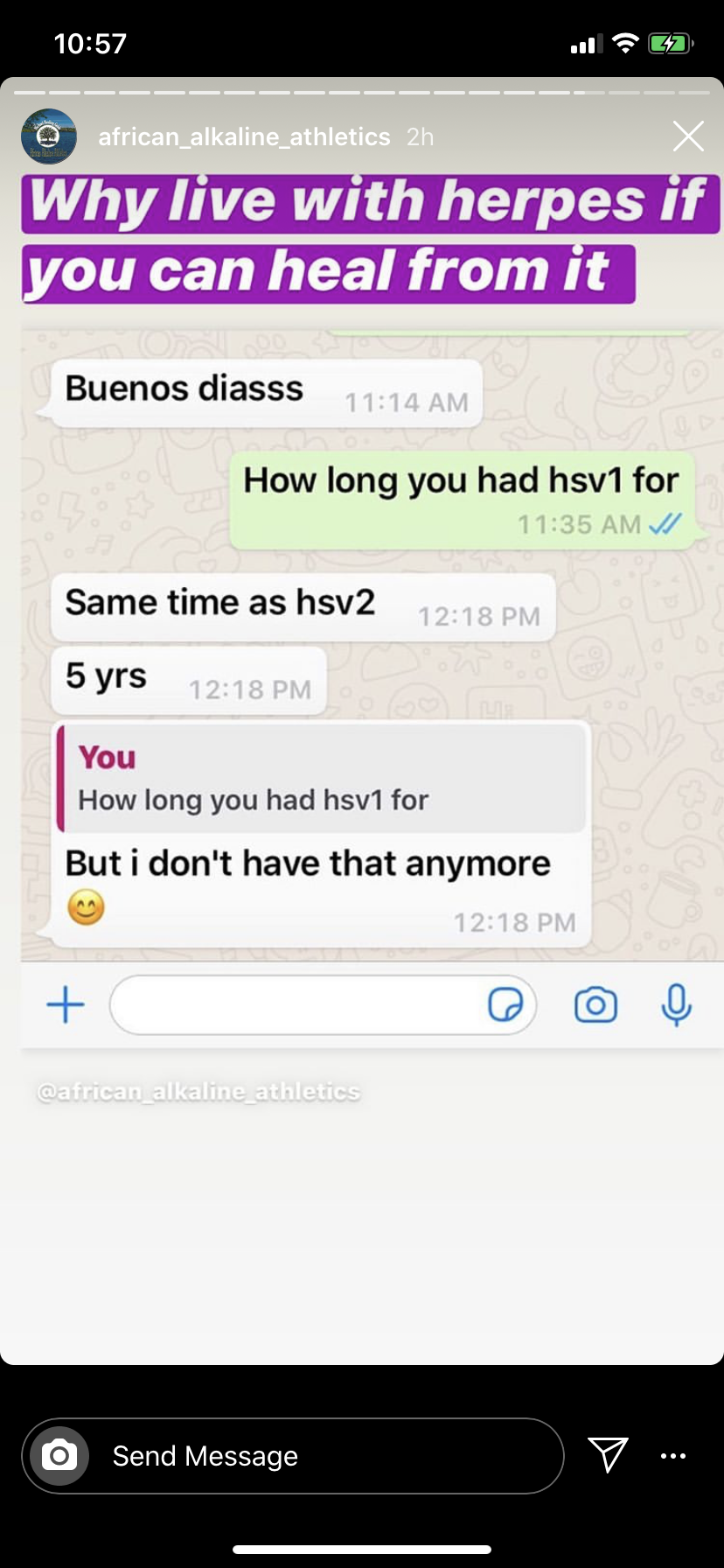Open more options via the three dots
Screen dimensions: 724x1568
(673, 1456)
